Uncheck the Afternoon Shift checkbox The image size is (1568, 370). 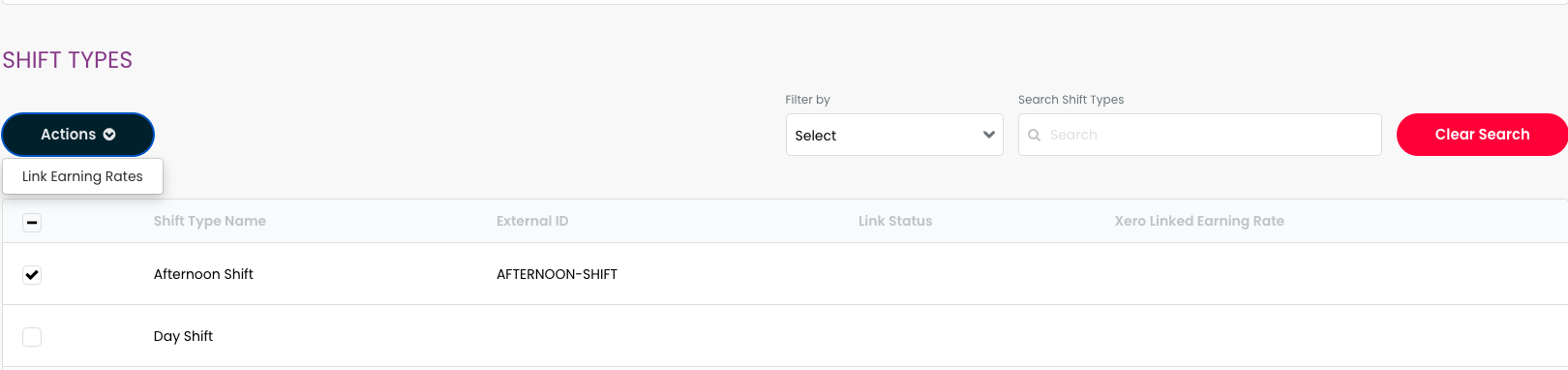coord(32,275)
